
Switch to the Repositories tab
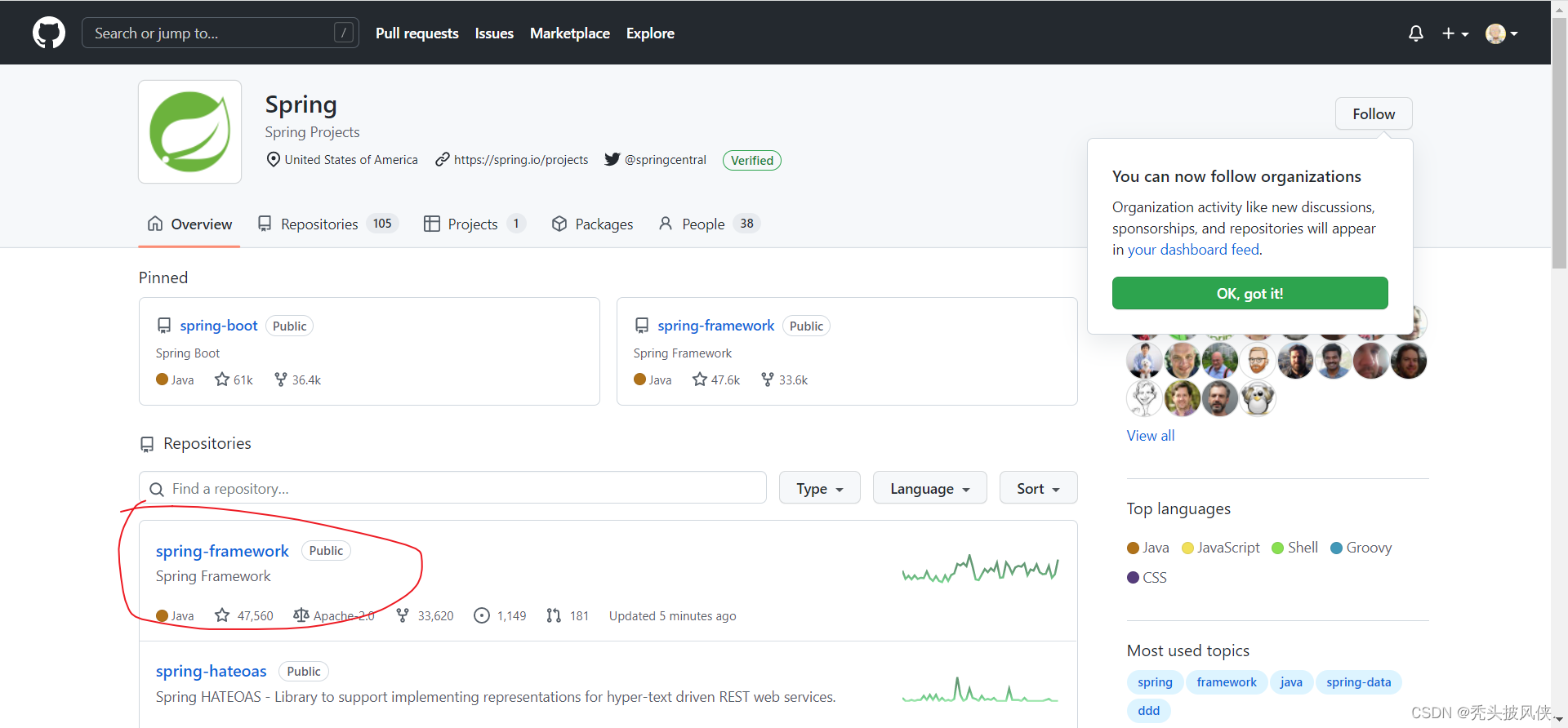click(x=327, y=224)
